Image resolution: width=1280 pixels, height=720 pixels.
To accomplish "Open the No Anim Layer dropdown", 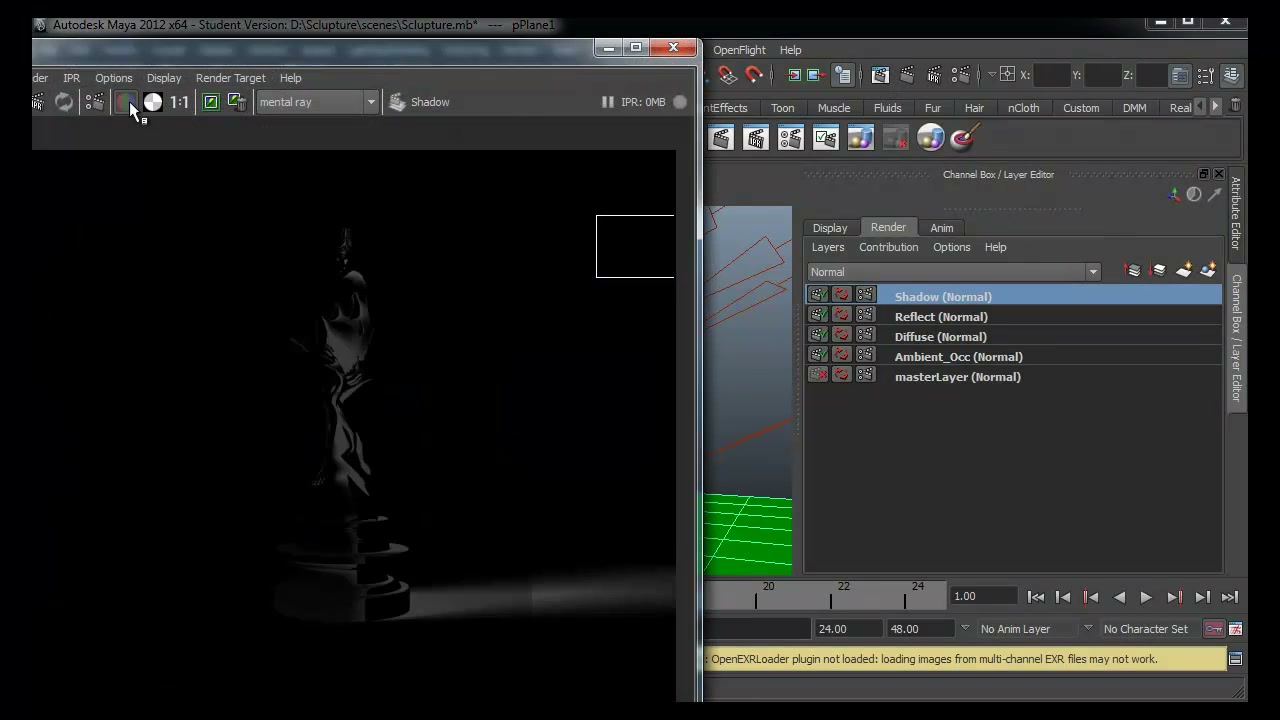I will coord(1037,629).
